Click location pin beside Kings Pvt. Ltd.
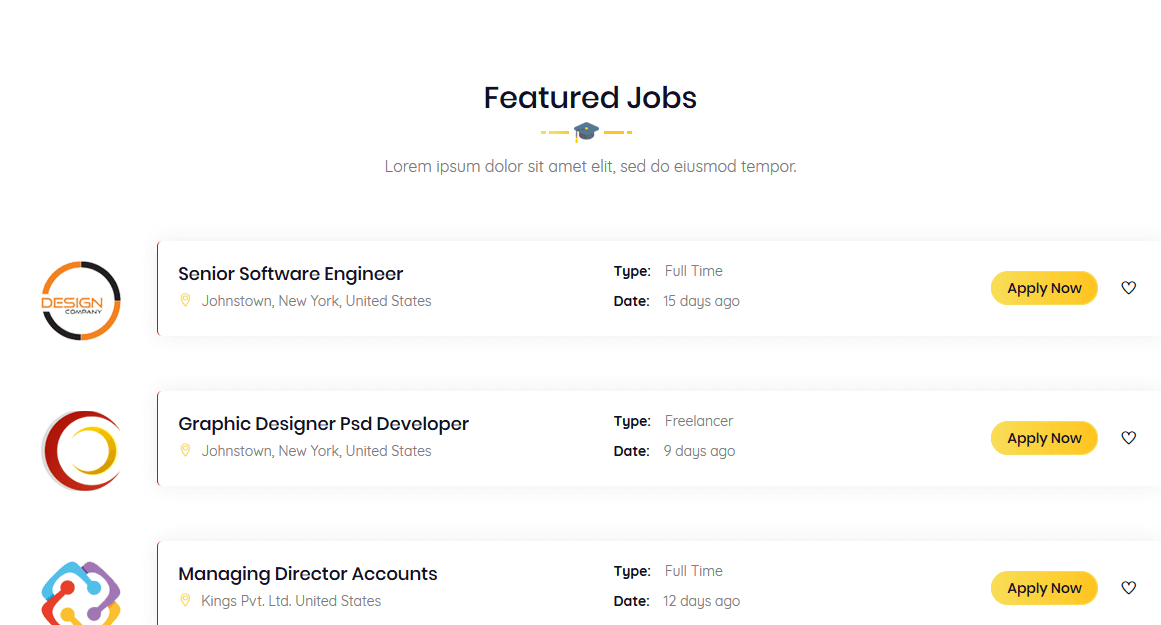The image size is (1161, 625). tap(185, 601)
